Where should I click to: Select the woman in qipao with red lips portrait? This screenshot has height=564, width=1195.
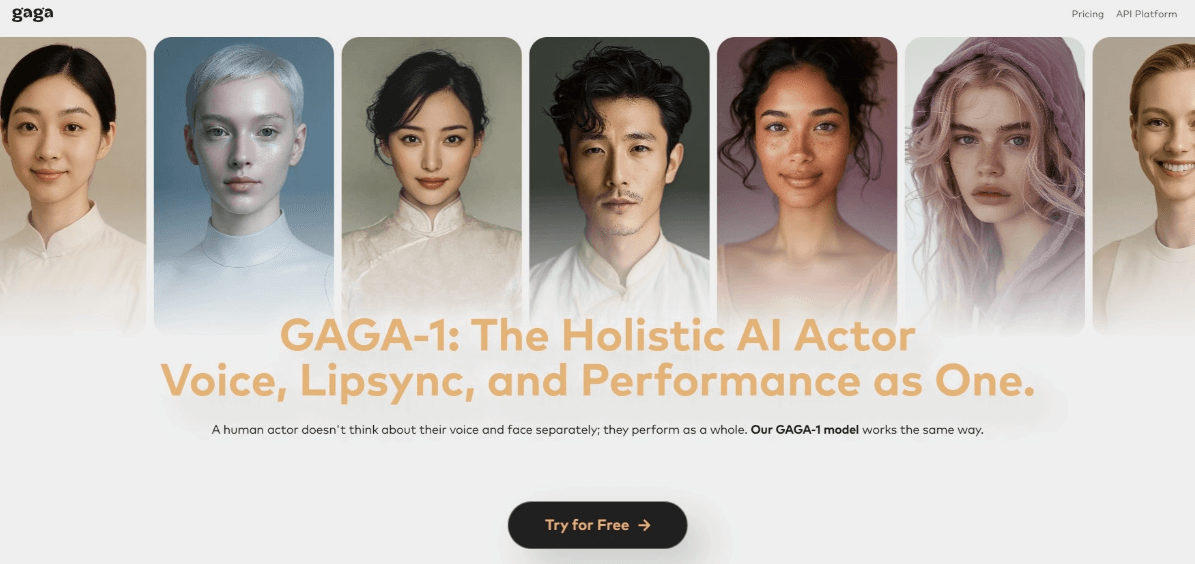(x=431, y=185)
